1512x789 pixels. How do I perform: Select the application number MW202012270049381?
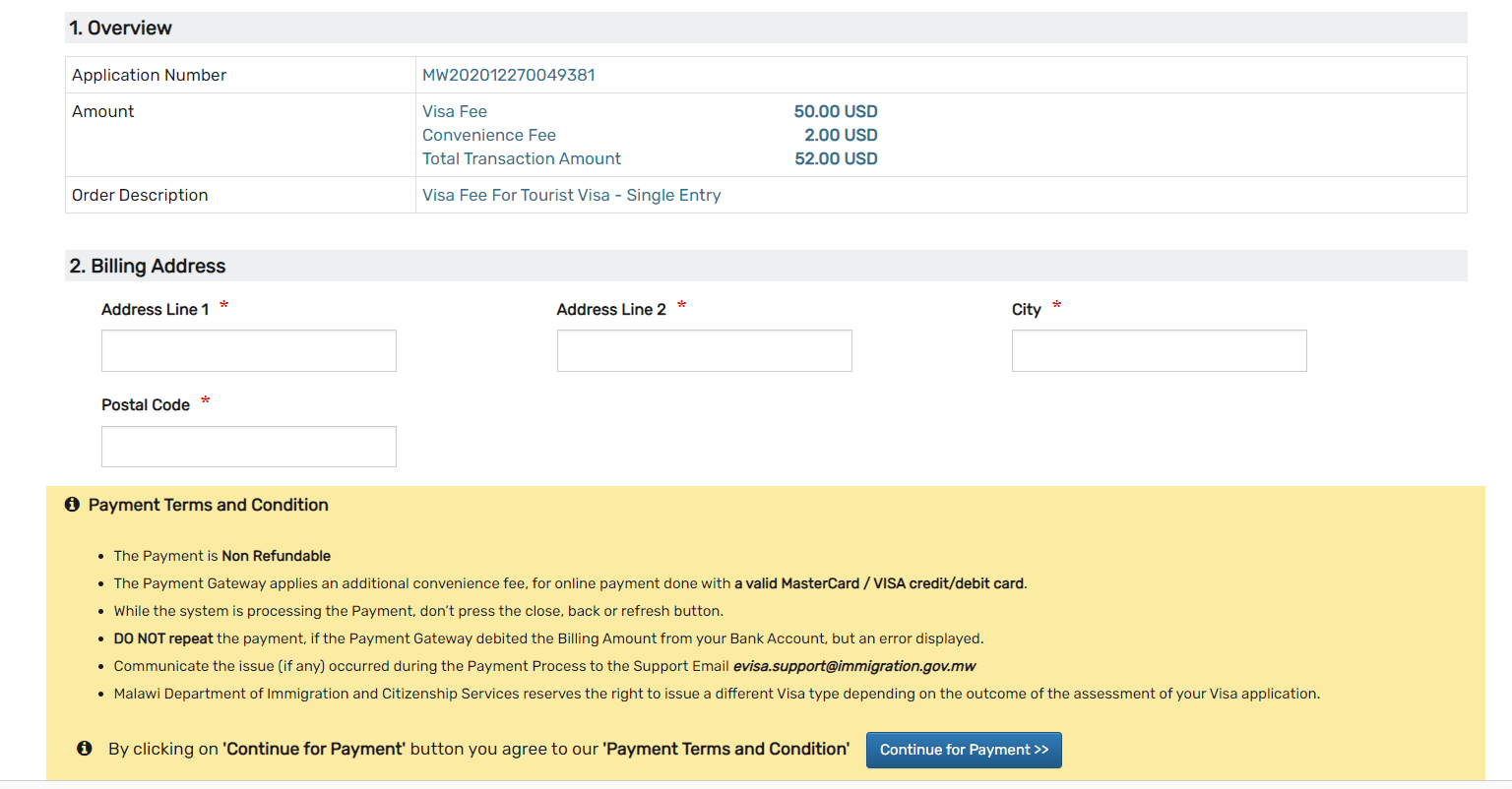pos(508,75)
